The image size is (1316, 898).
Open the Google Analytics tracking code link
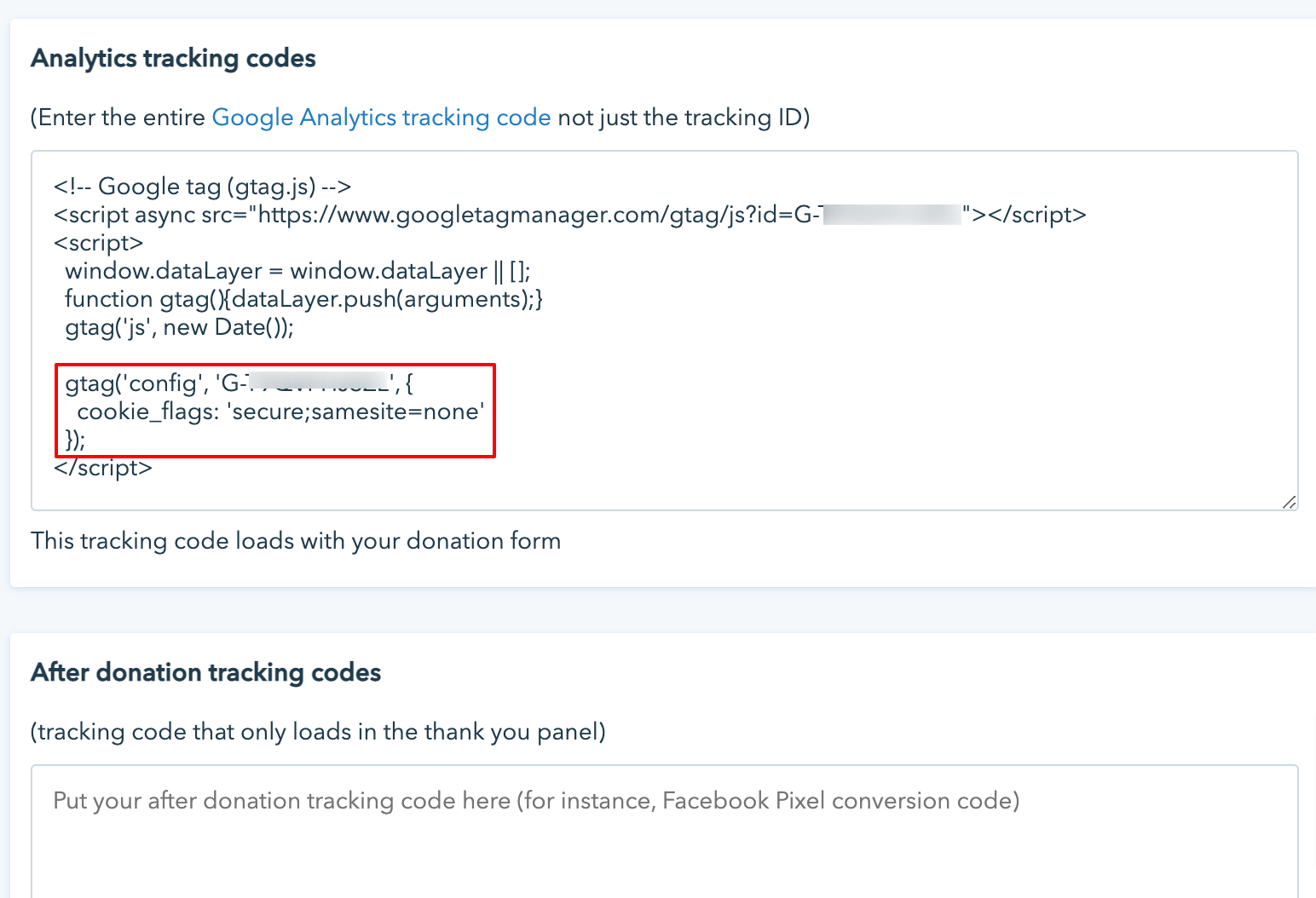[381, 118]
